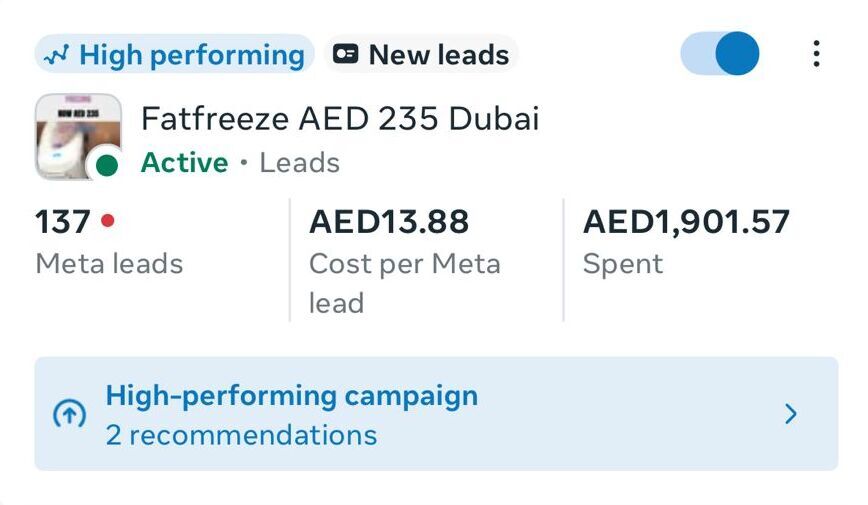Click the AED1,901.57 Spent metric
Screen dimensions: 868x505
point(686,221)
